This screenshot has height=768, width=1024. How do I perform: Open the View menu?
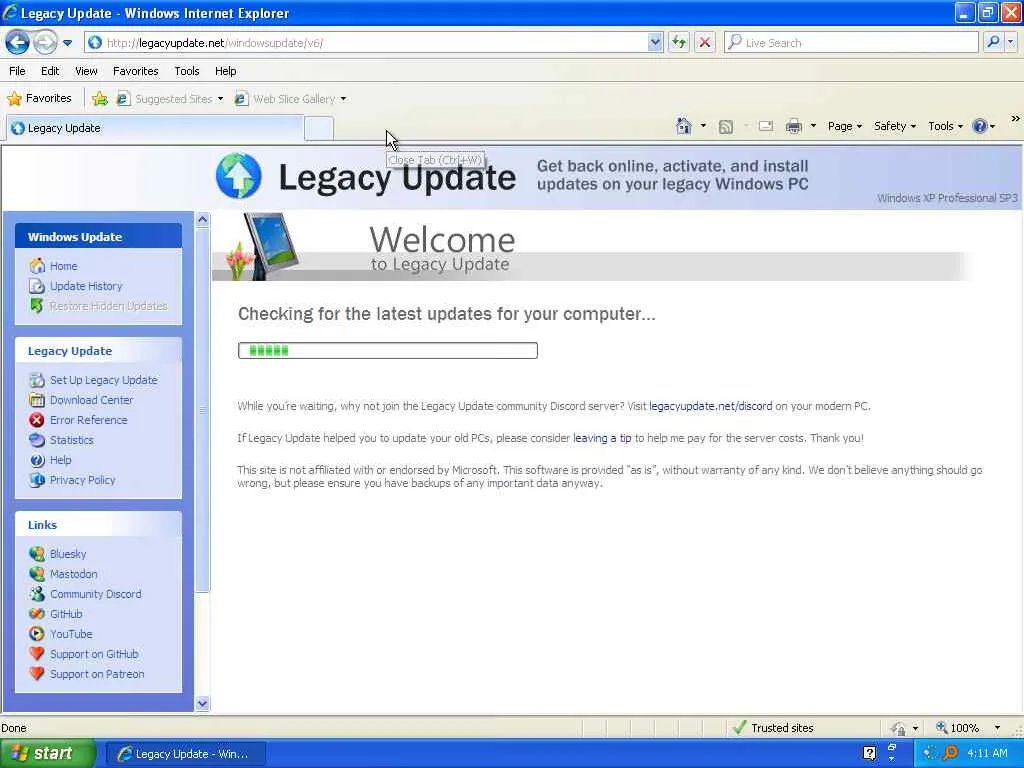(x=86, y=71)
